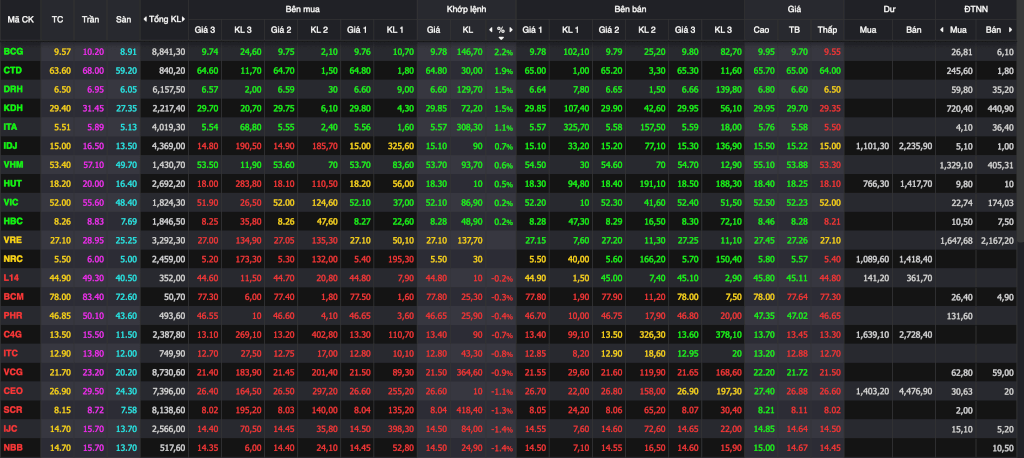Screen dimensions: 1024x458
Task: Sort by the Tổng KL header
Action: tap(165, 19)
